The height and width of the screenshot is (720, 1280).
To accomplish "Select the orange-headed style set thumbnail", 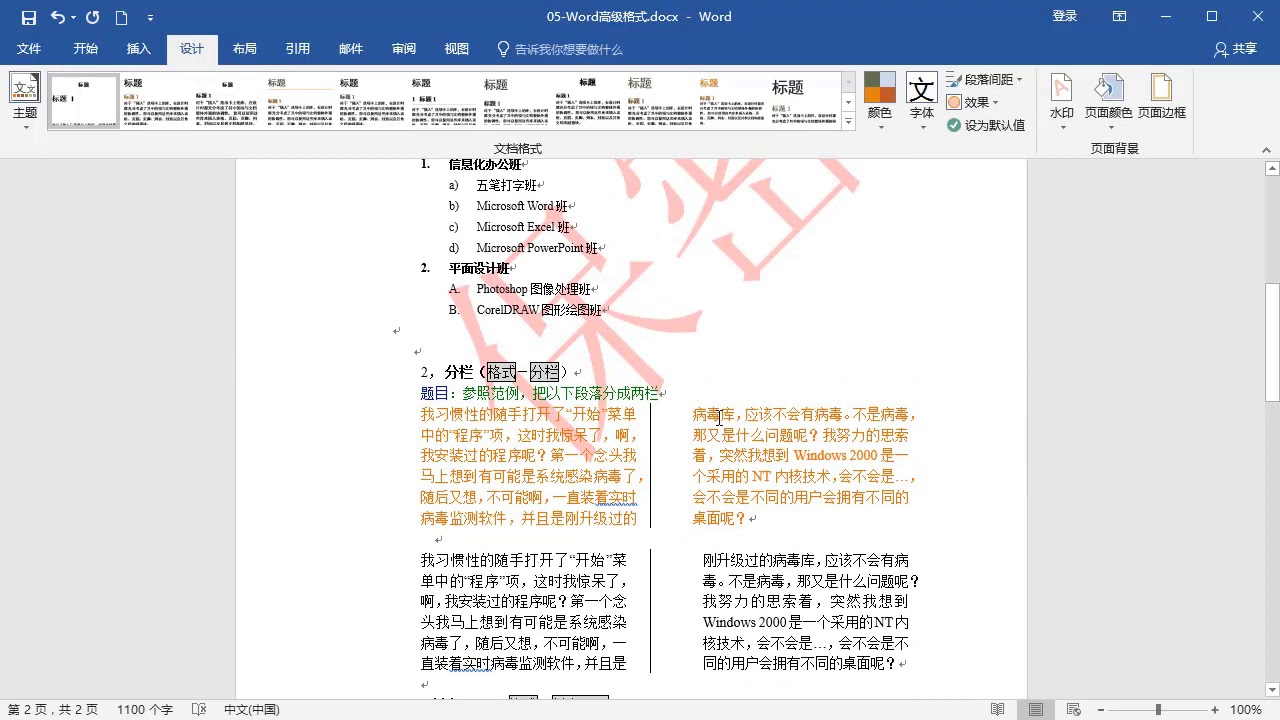I will [x=732, y=101].
